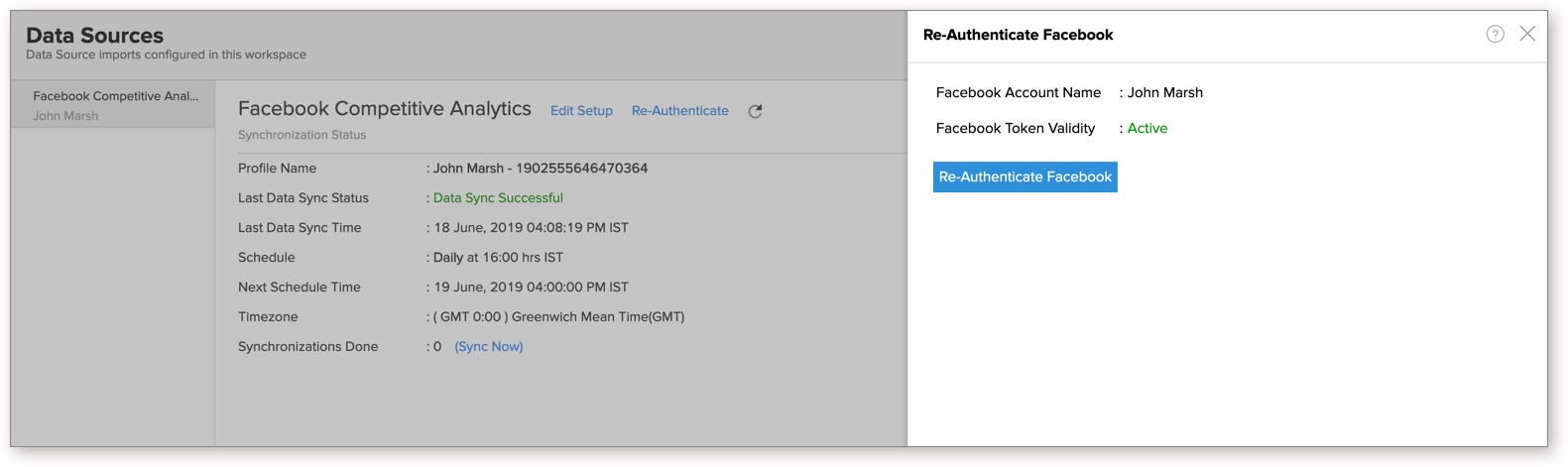This screenshot has width=1568, height=467.
Task: Click the refresh icon beside Re-Authenticate
Action: [x=755, y=111]
